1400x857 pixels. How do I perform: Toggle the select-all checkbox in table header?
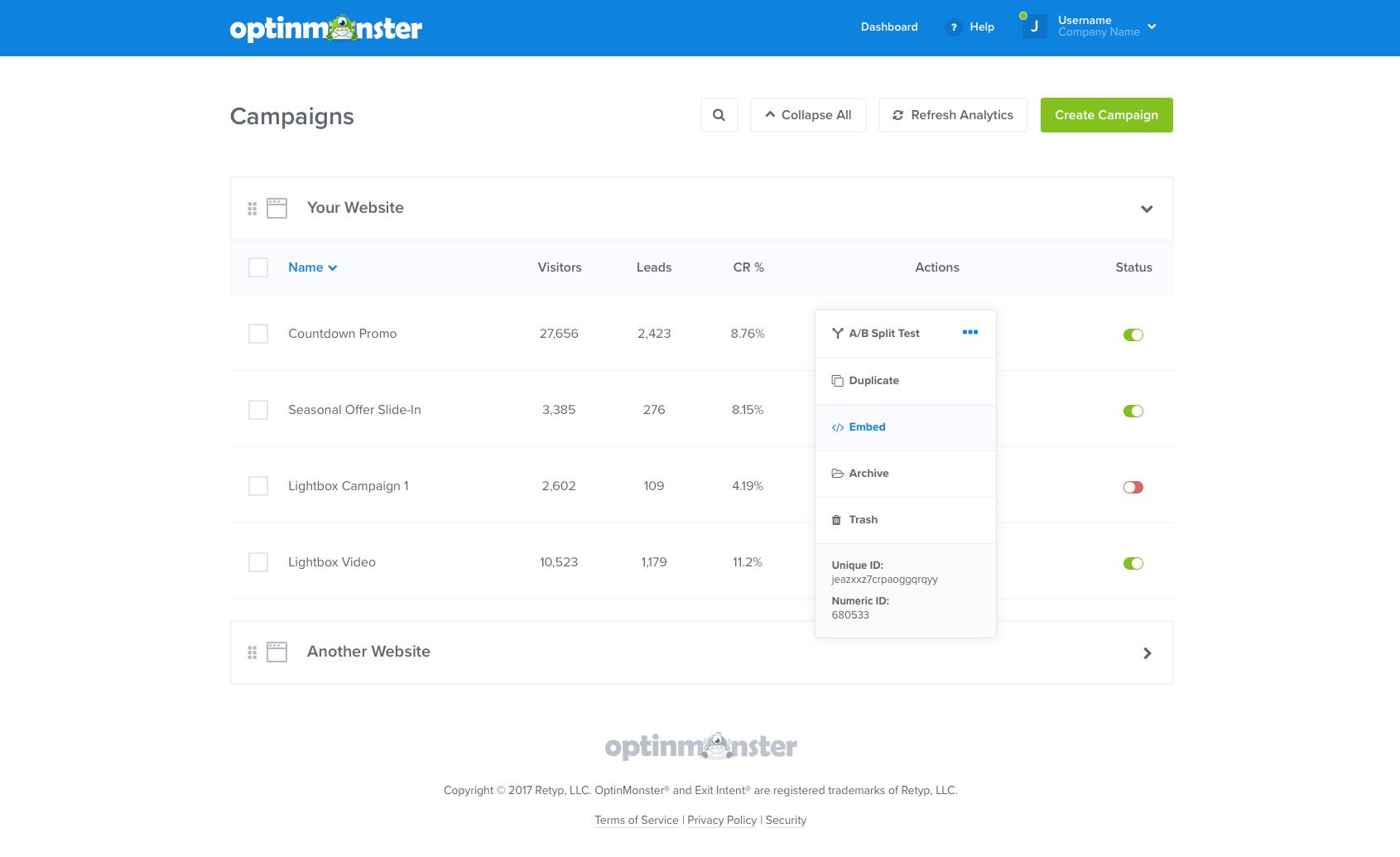(258, 267)
